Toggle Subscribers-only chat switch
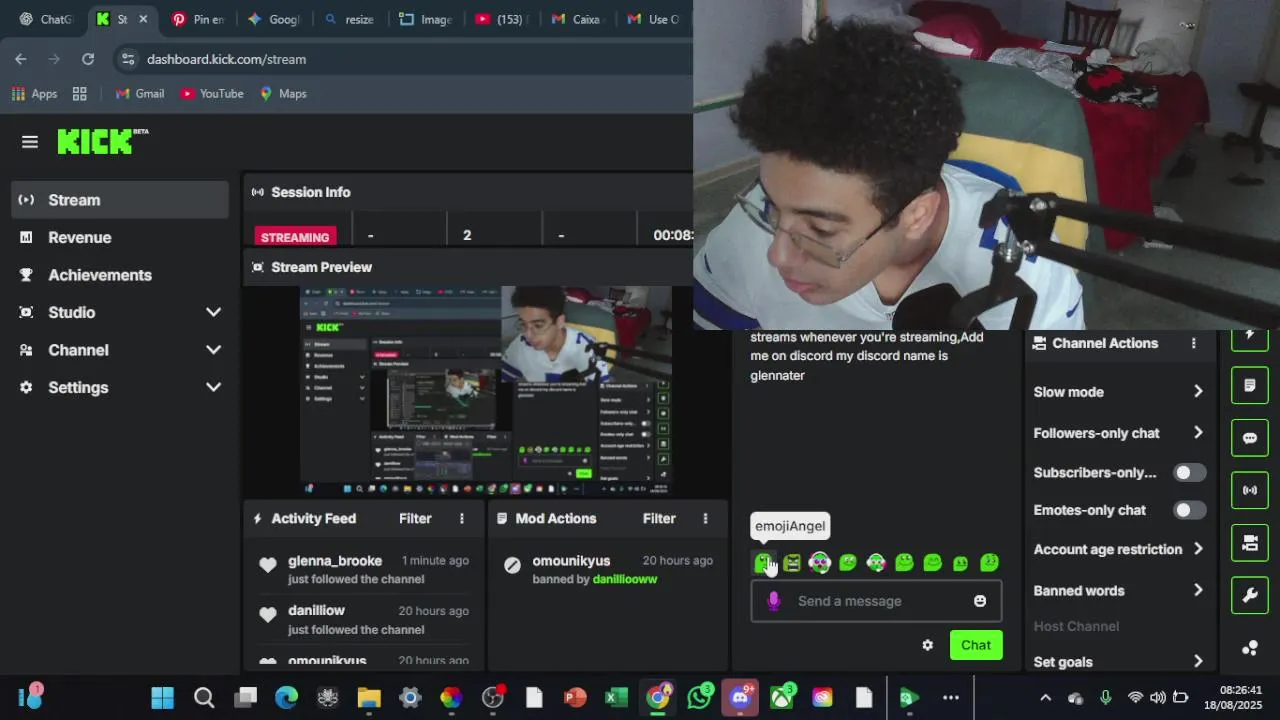The image size is (1280, 720). pyautogui.click(x=1190, y=472)
